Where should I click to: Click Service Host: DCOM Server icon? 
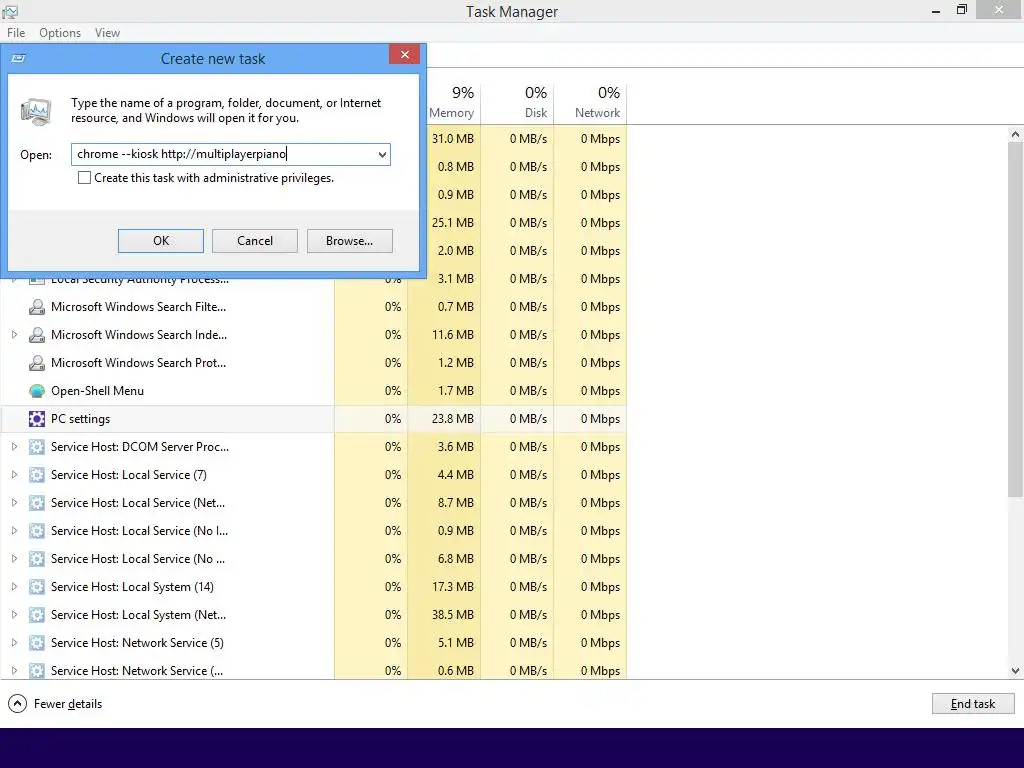coord(37,447)
